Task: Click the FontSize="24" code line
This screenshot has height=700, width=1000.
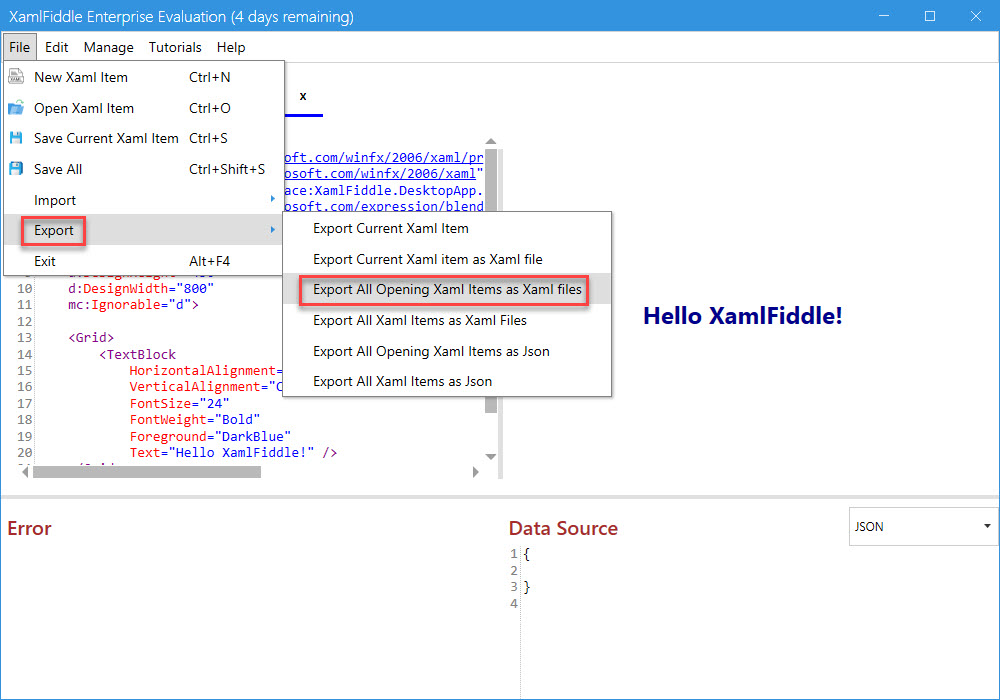Action: (179, 403)
